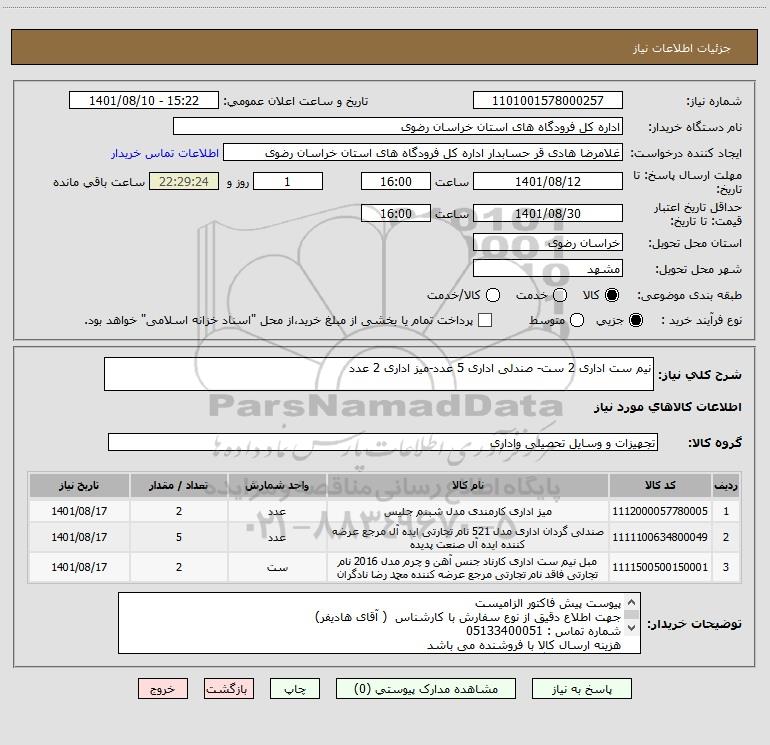The image size is (770, 745).
Task: Click product code 1111100634800049
Action: [x=660, y=537]
